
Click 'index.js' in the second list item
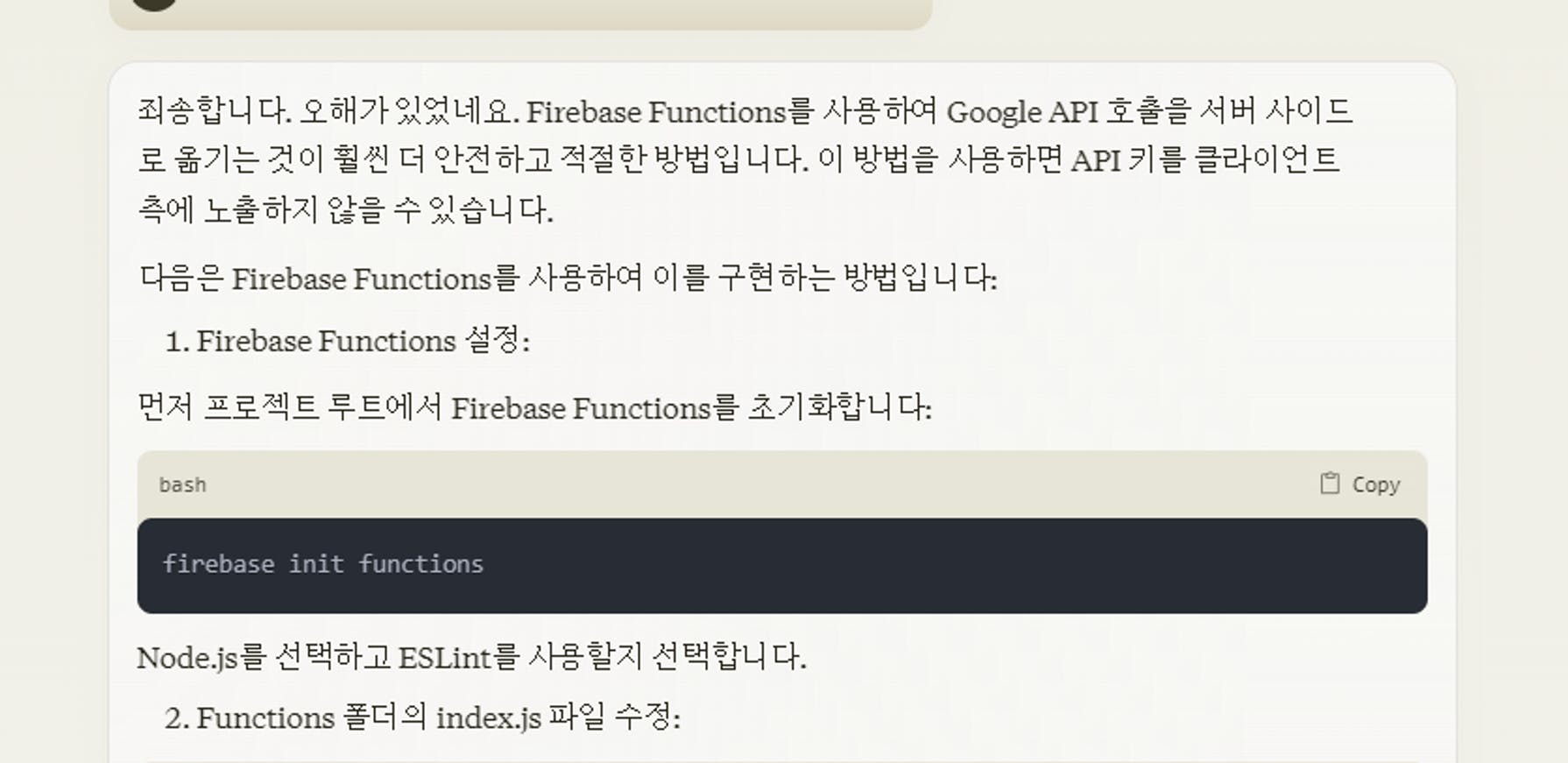(x=488, y=718)
